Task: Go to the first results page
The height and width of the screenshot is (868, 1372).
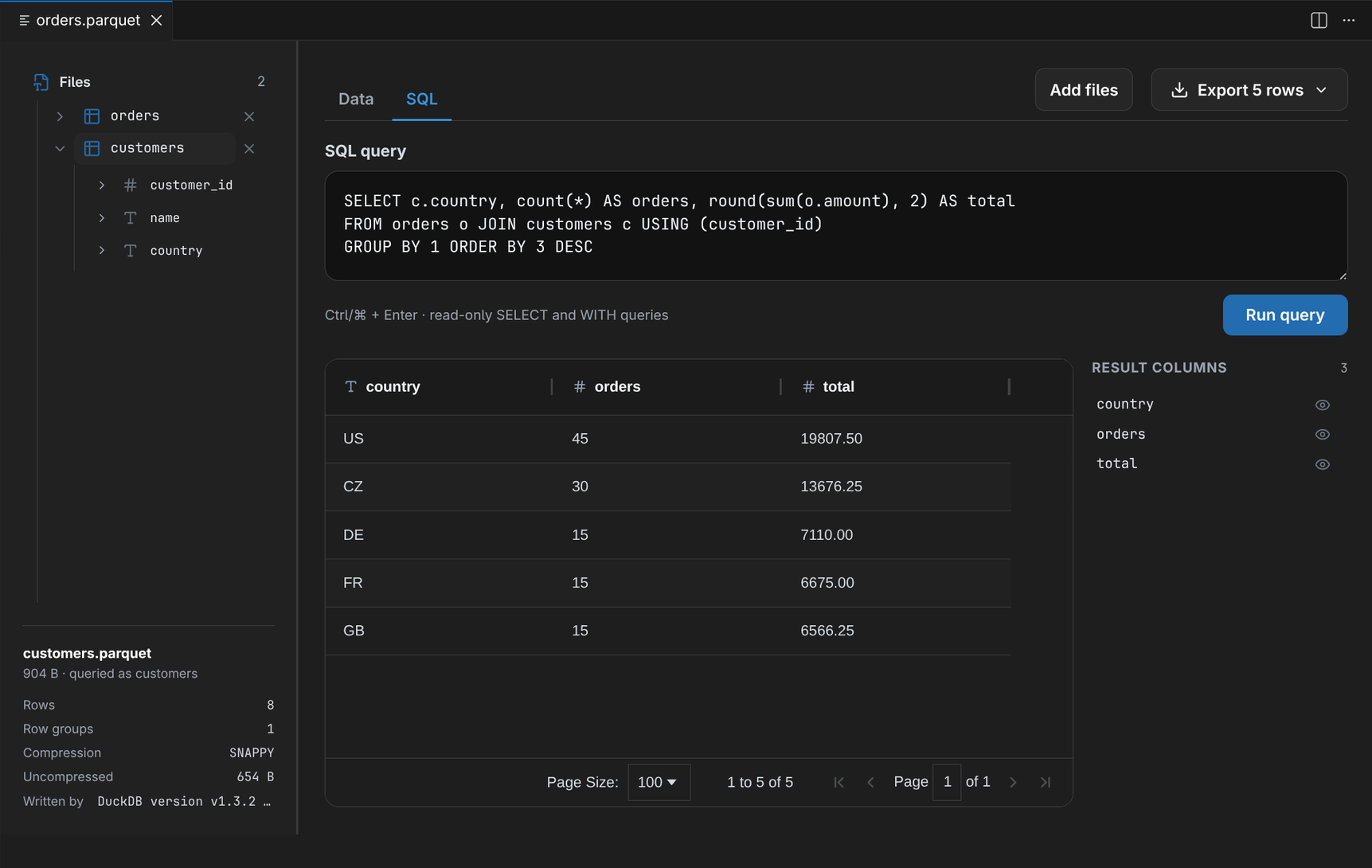Action: [838, 782]
